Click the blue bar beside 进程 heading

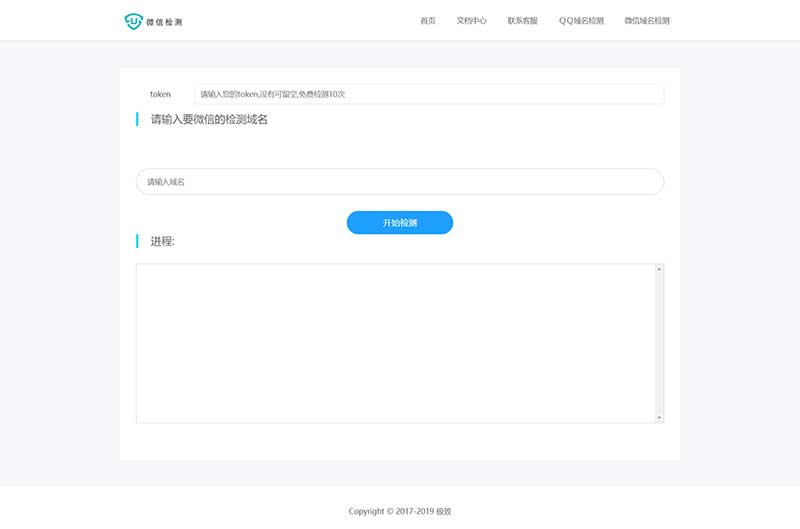tap(137, 241)
